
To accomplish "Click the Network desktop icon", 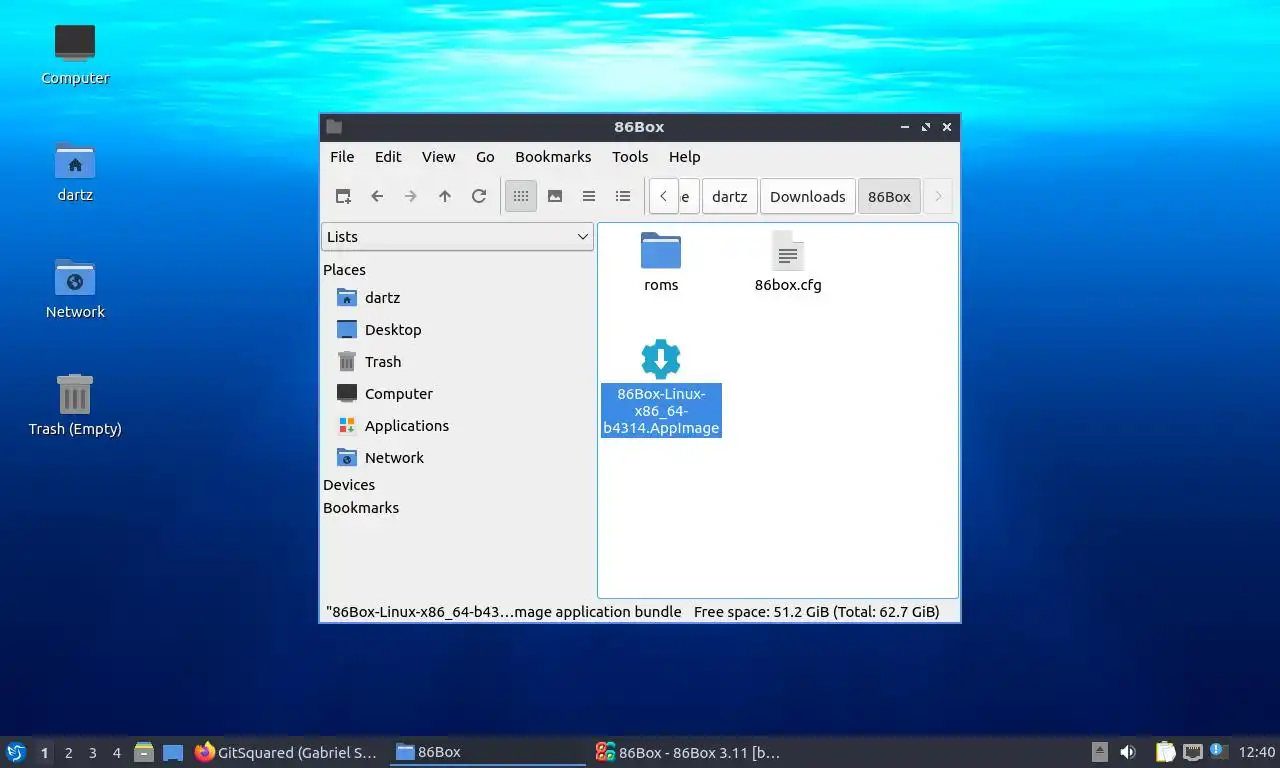I will click(x=75, y=288).
